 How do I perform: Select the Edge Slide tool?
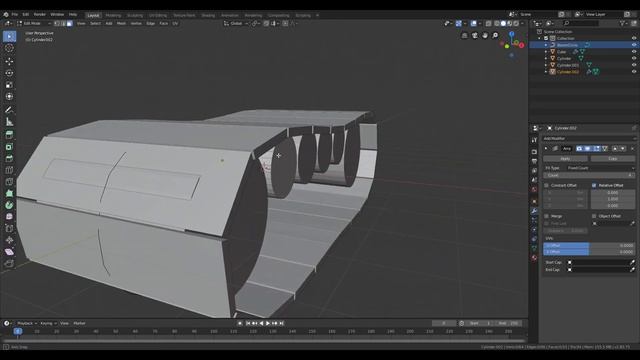click(9, 229)
